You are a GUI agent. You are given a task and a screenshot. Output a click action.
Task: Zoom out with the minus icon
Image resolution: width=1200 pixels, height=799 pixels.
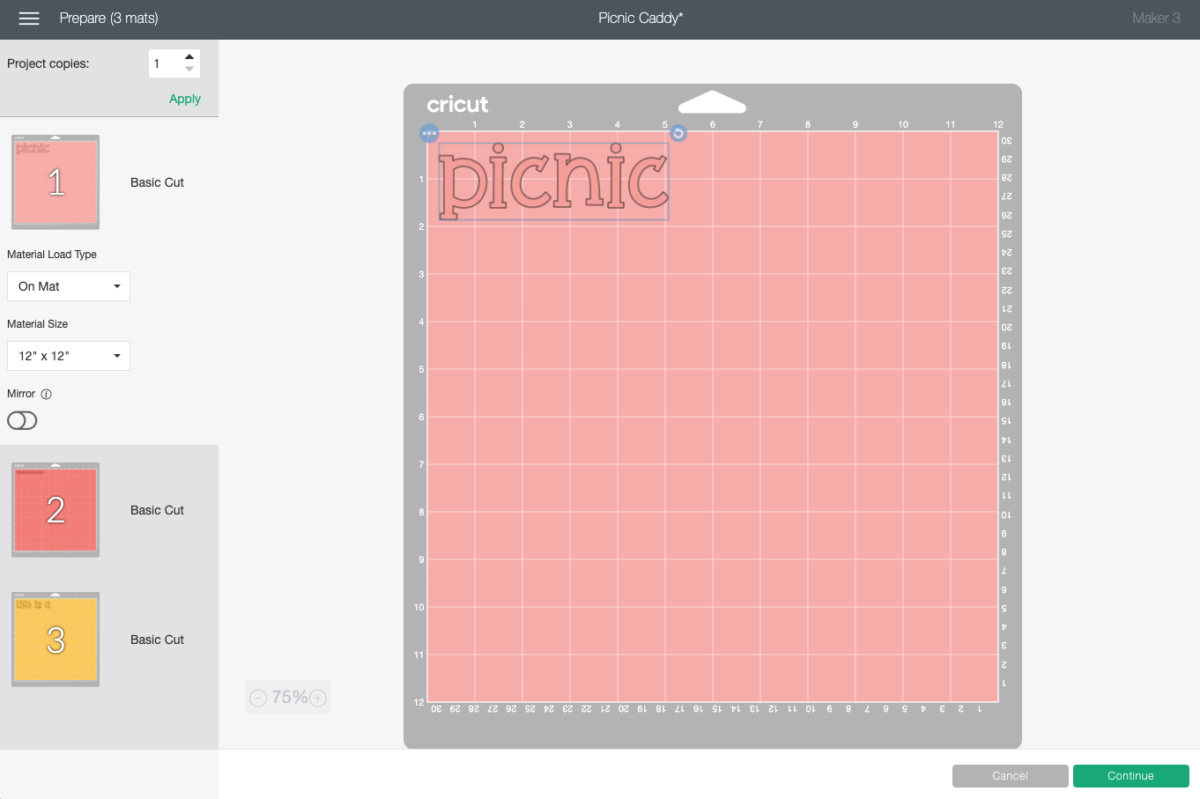tap(258, 698)
